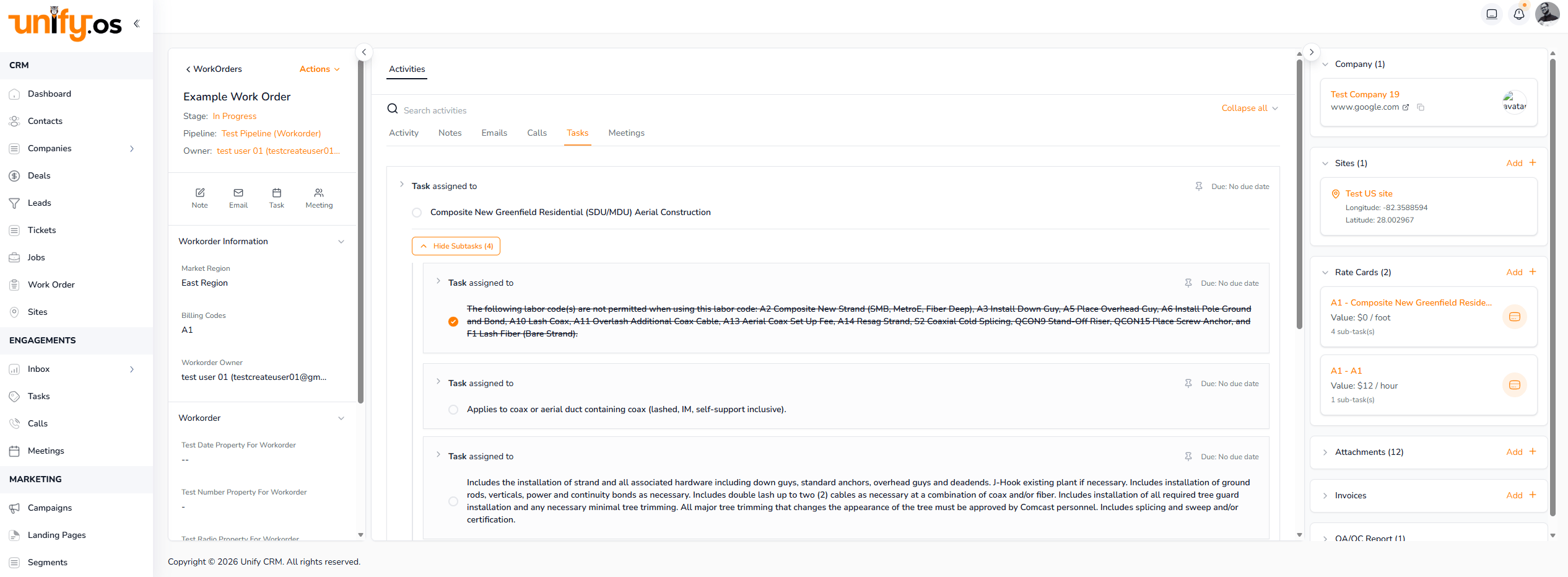The image size is (1568, 577).
Task: Copy the www.google.com link using copy icon
Action: pyautogui.click(x=1421, y=107)
